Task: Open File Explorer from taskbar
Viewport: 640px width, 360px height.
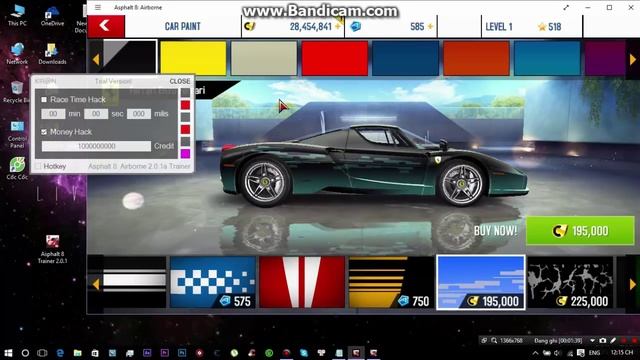Action: tap(78, 353)
